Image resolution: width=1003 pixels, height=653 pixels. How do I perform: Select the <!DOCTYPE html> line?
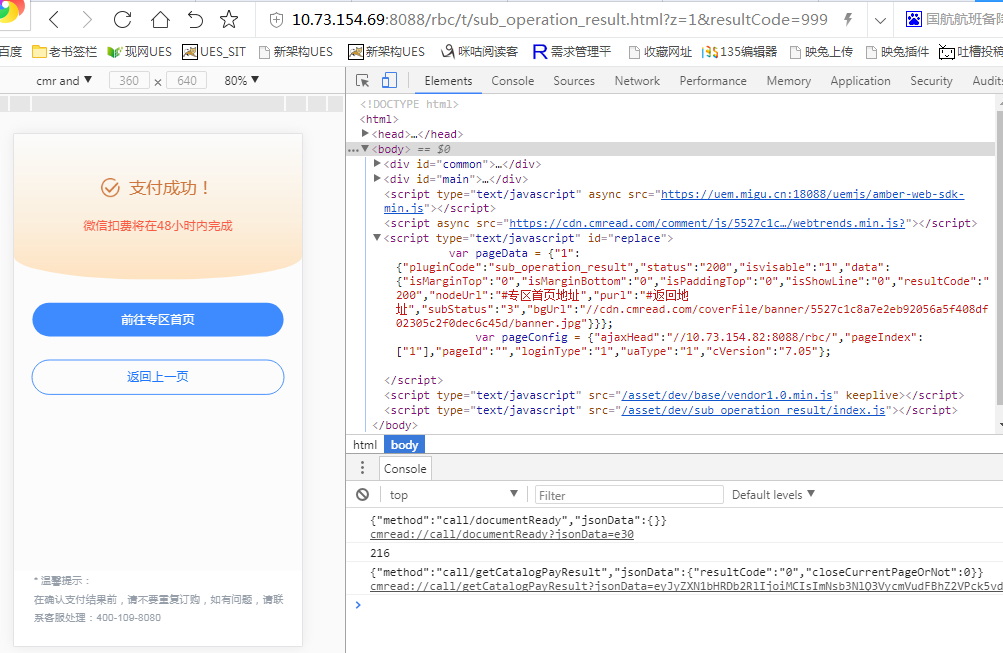(409, 104)
